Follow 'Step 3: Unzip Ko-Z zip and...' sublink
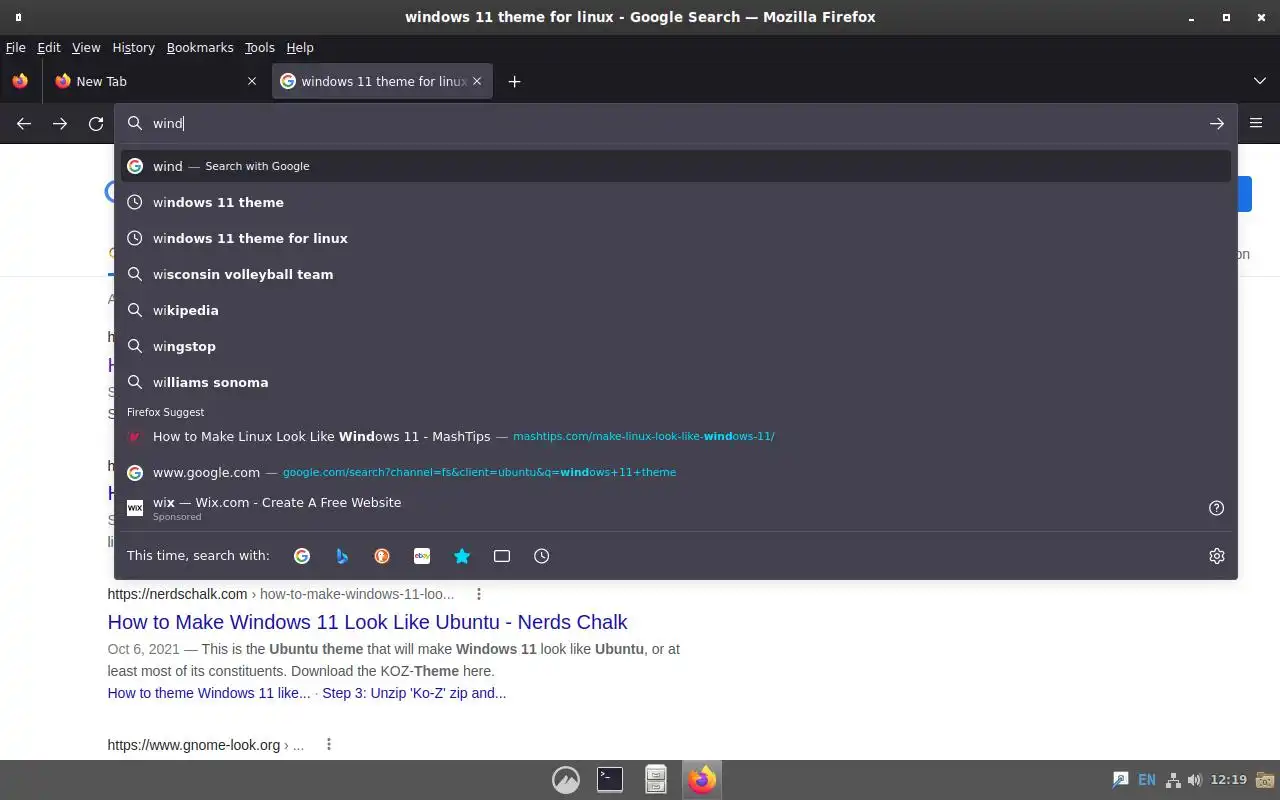The image size is (1280, 800). [414, 693]
